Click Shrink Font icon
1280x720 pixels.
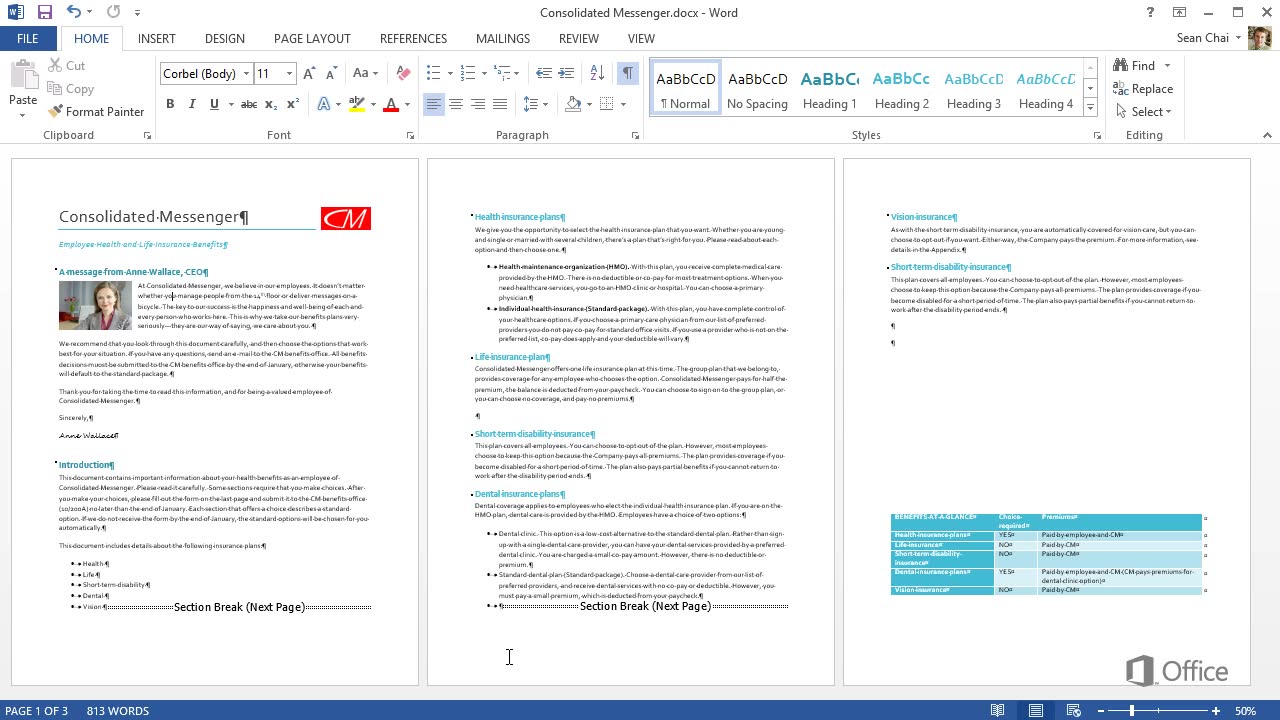click(331, 73)
